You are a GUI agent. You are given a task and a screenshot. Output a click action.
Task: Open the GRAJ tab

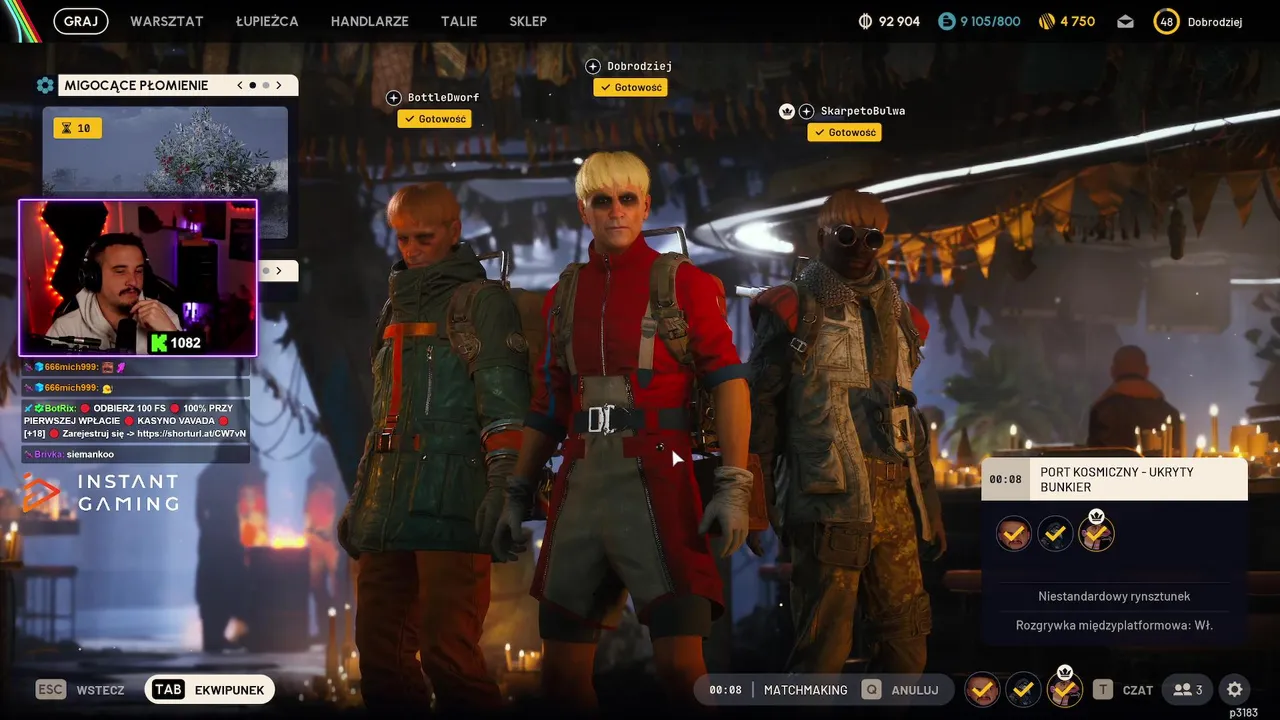pyautogui.click(x=81, y=21)
